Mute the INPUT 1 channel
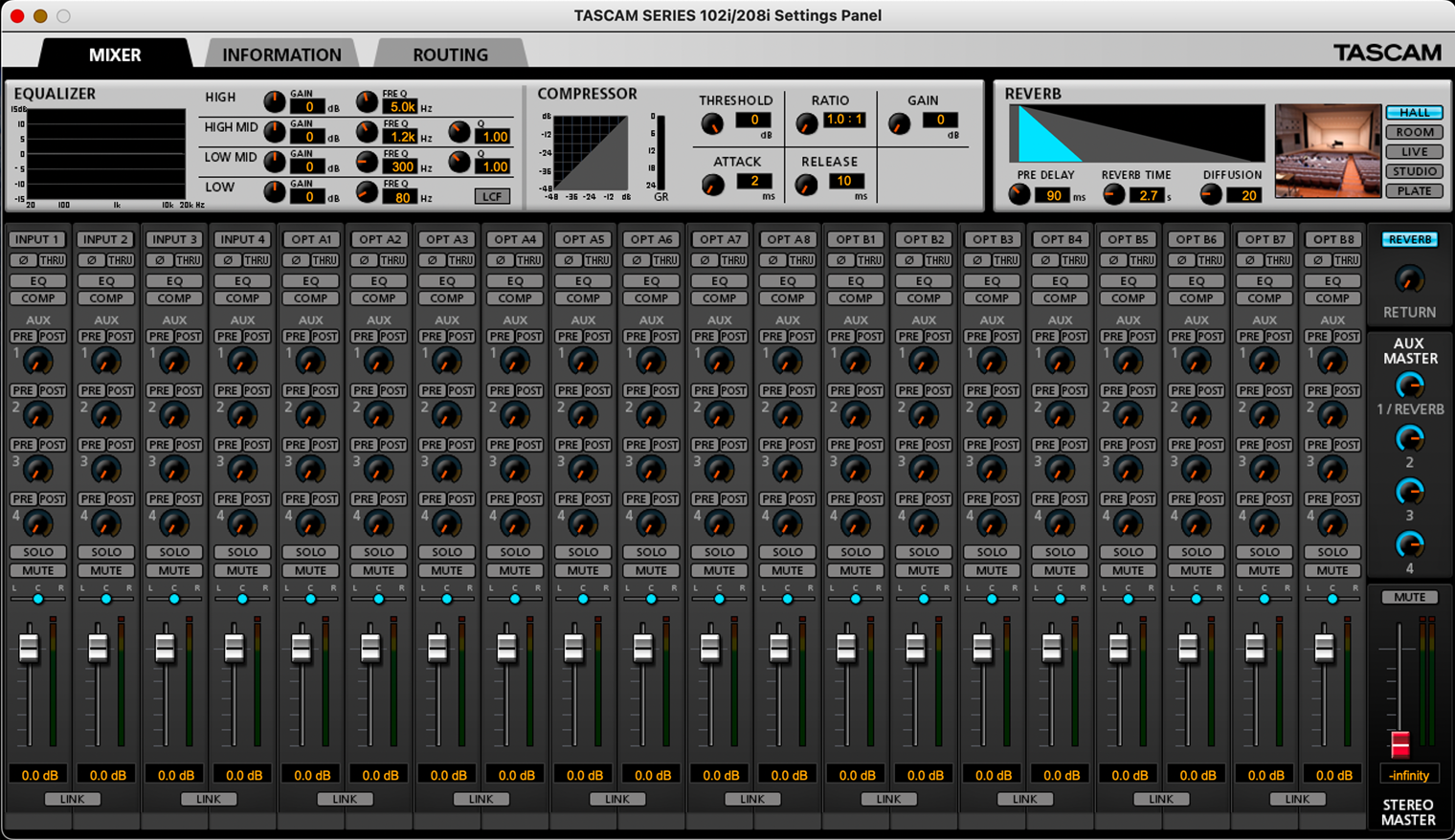This screenshot has height=840, width=1455. pyautogui.click(x=37, y=570)
